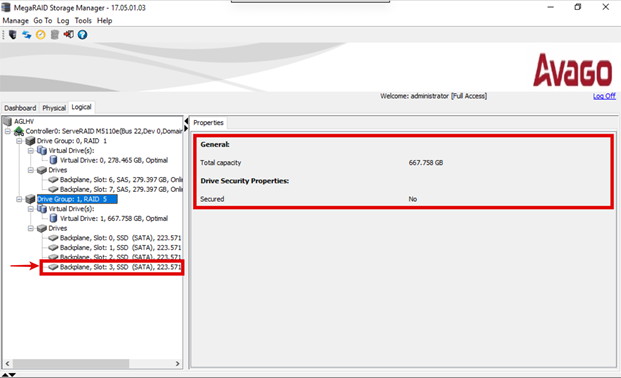Click the grayed database toolbar icon
The image size is (621, 378).
coord(55,35)
